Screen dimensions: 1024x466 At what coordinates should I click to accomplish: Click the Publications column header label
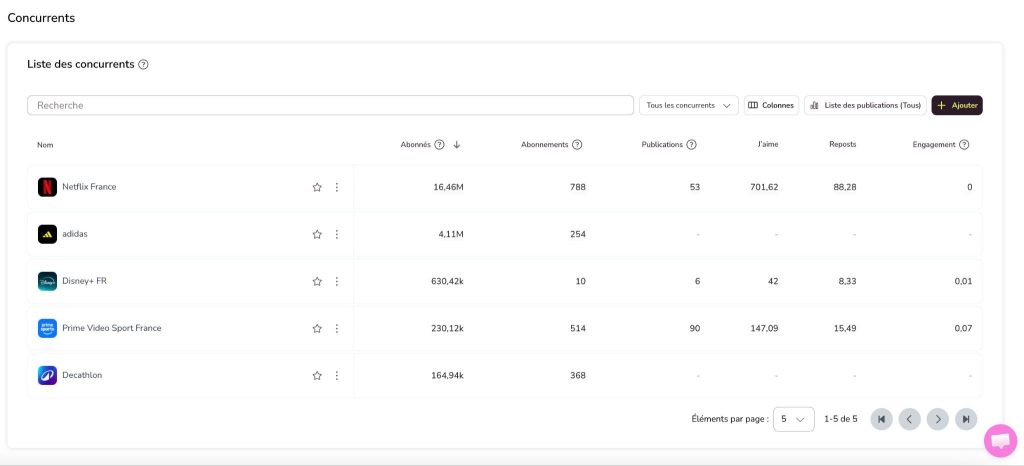pyautogui.click(x=662, y=145)
